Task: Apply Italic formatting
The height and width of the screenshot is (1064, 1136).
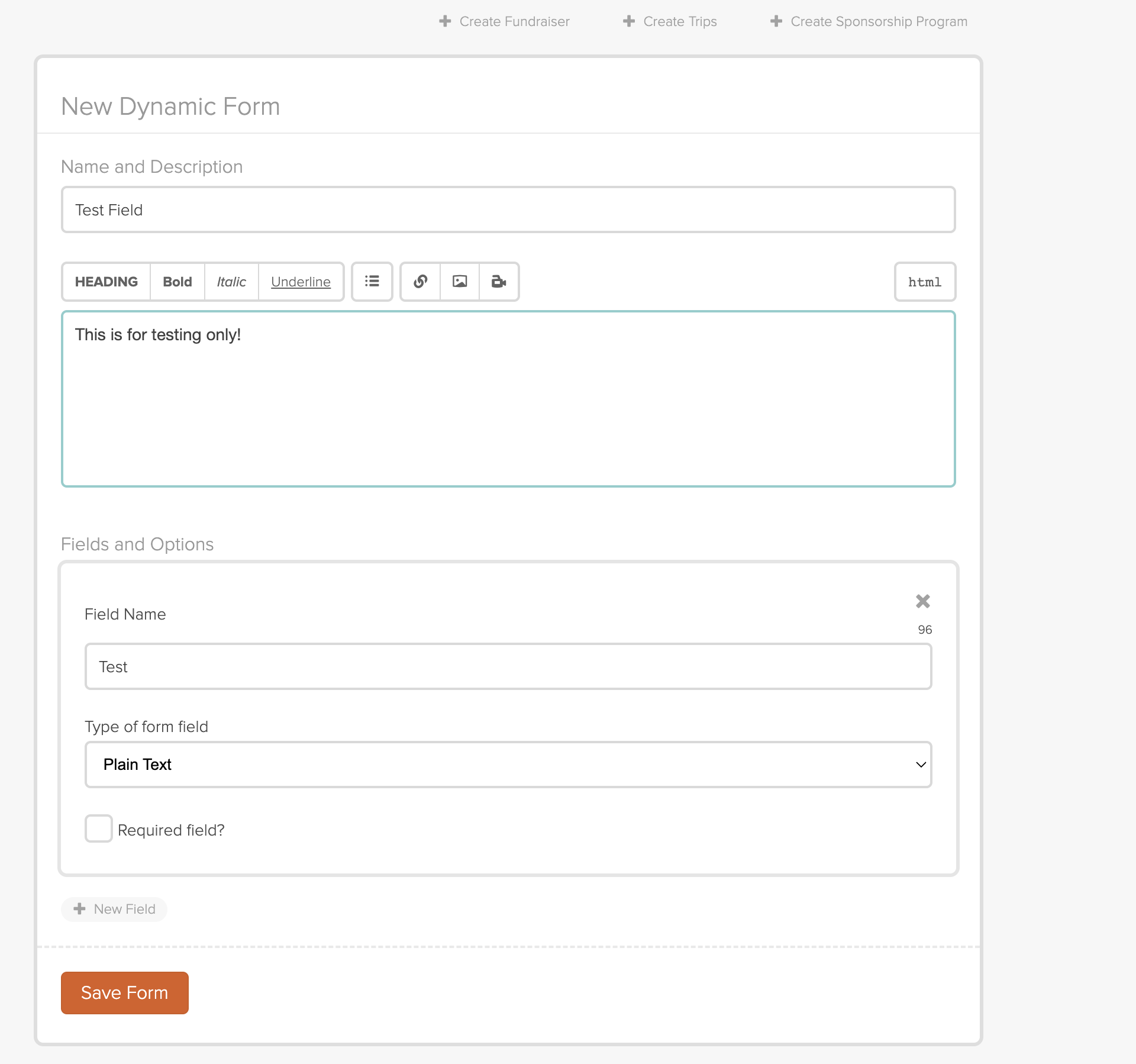Action: [x=231, y=282]
